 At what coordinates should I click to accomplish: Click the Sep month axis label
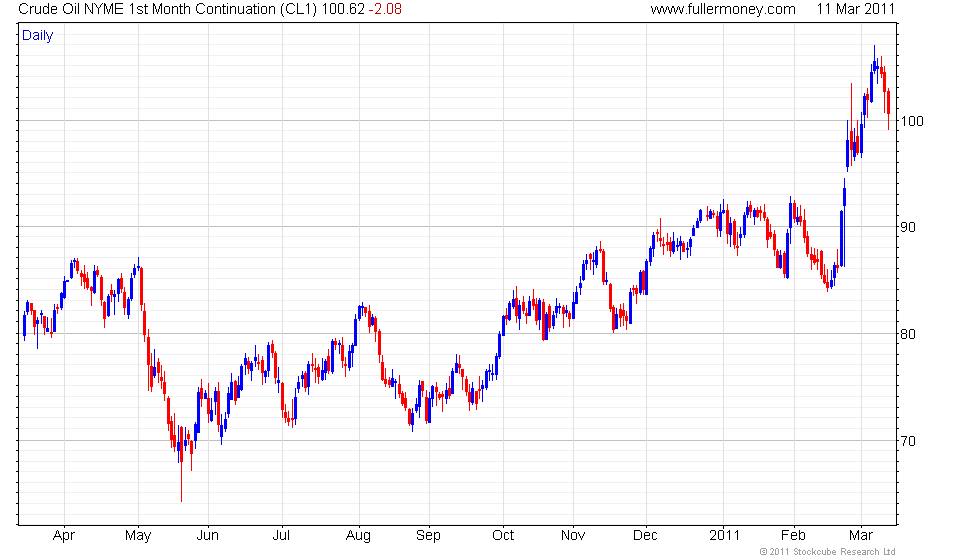428,536
